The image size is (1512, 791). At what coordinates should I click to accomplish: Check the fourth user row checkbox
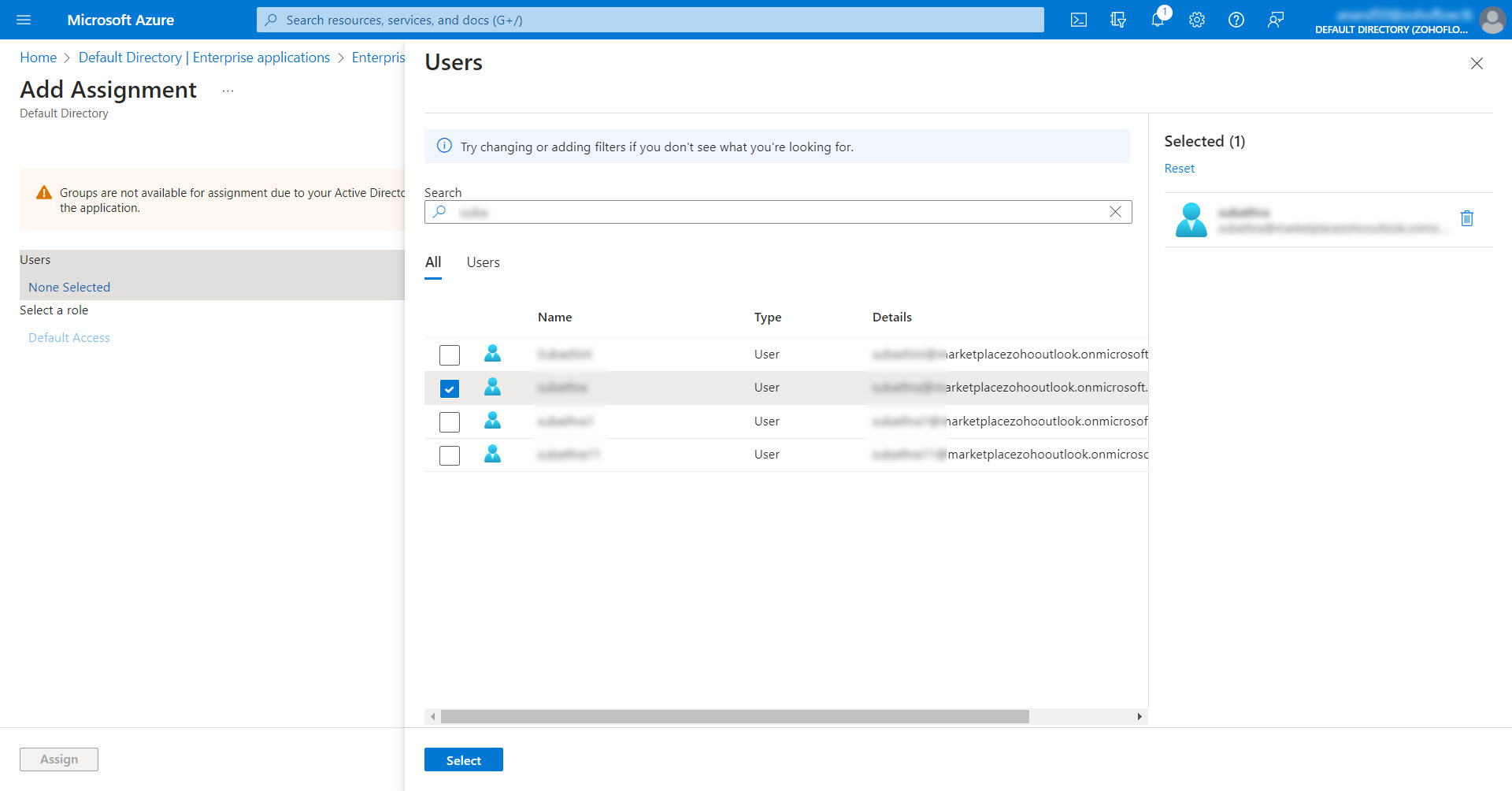(450, 455)
